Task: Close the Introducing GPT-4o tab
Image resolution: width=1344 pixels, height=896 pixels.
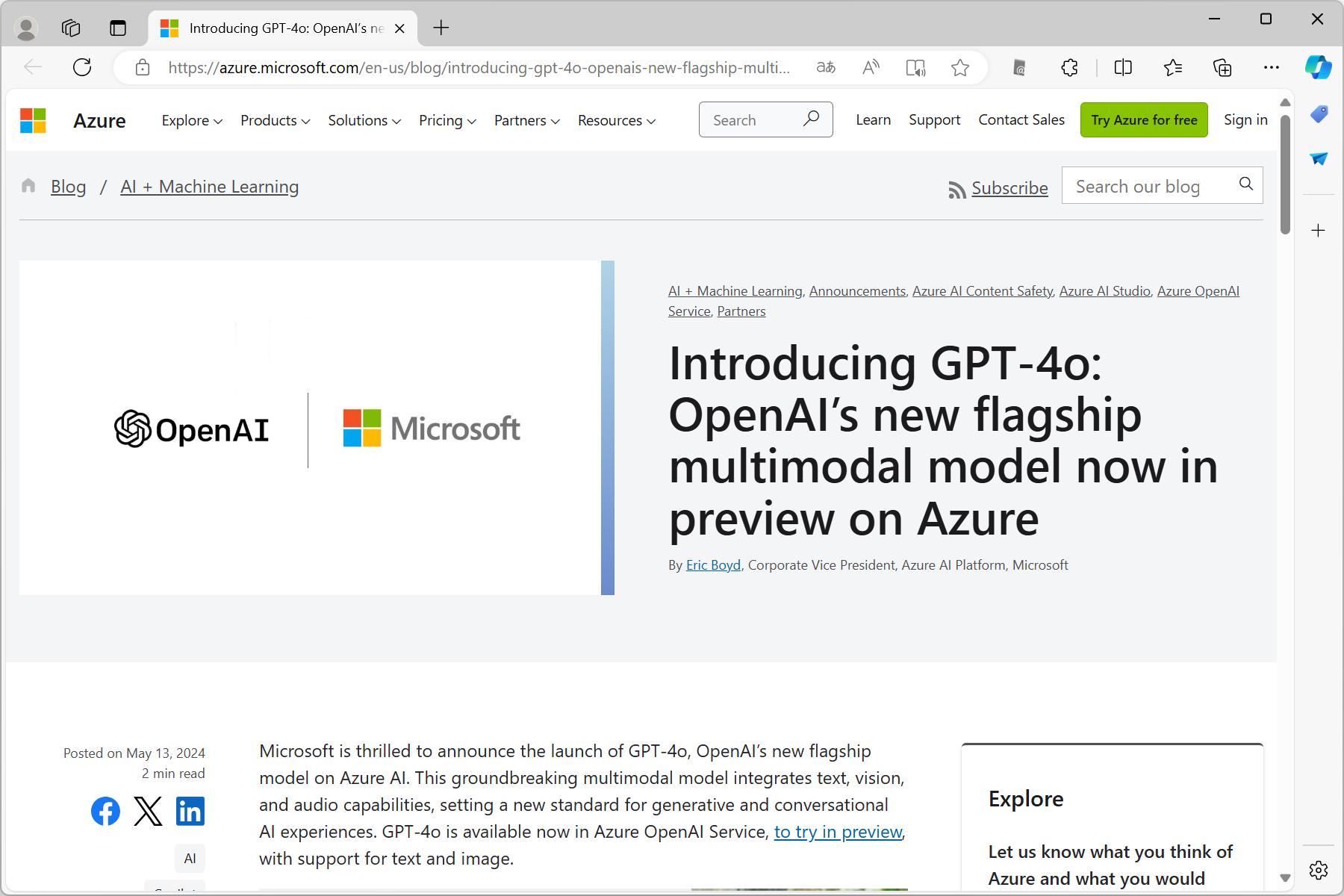Action: click(x=399, y=28)
